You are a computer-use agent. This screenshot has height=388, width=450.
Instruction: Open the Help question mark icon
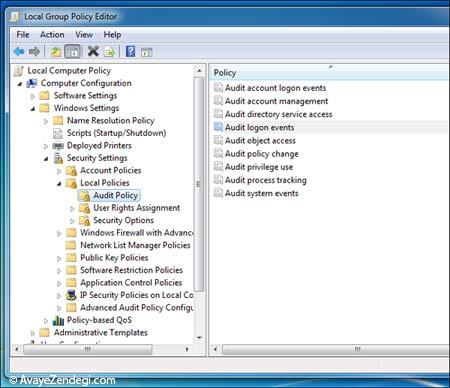130,51
